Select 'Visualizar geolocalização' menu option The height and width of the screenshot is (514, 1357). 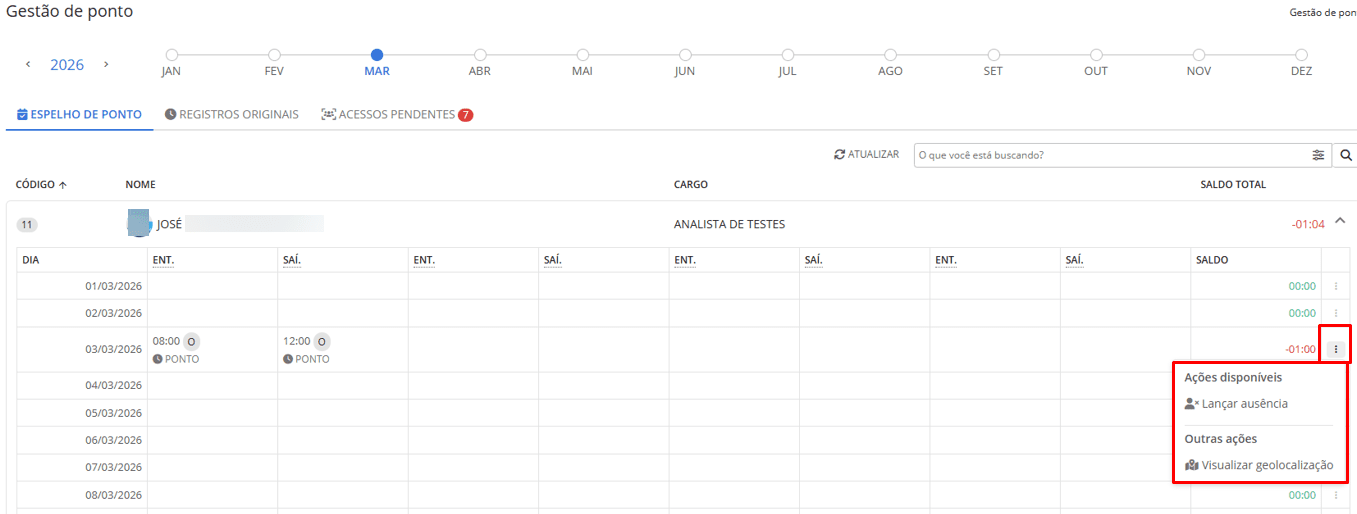click(x=1266, y=465)
